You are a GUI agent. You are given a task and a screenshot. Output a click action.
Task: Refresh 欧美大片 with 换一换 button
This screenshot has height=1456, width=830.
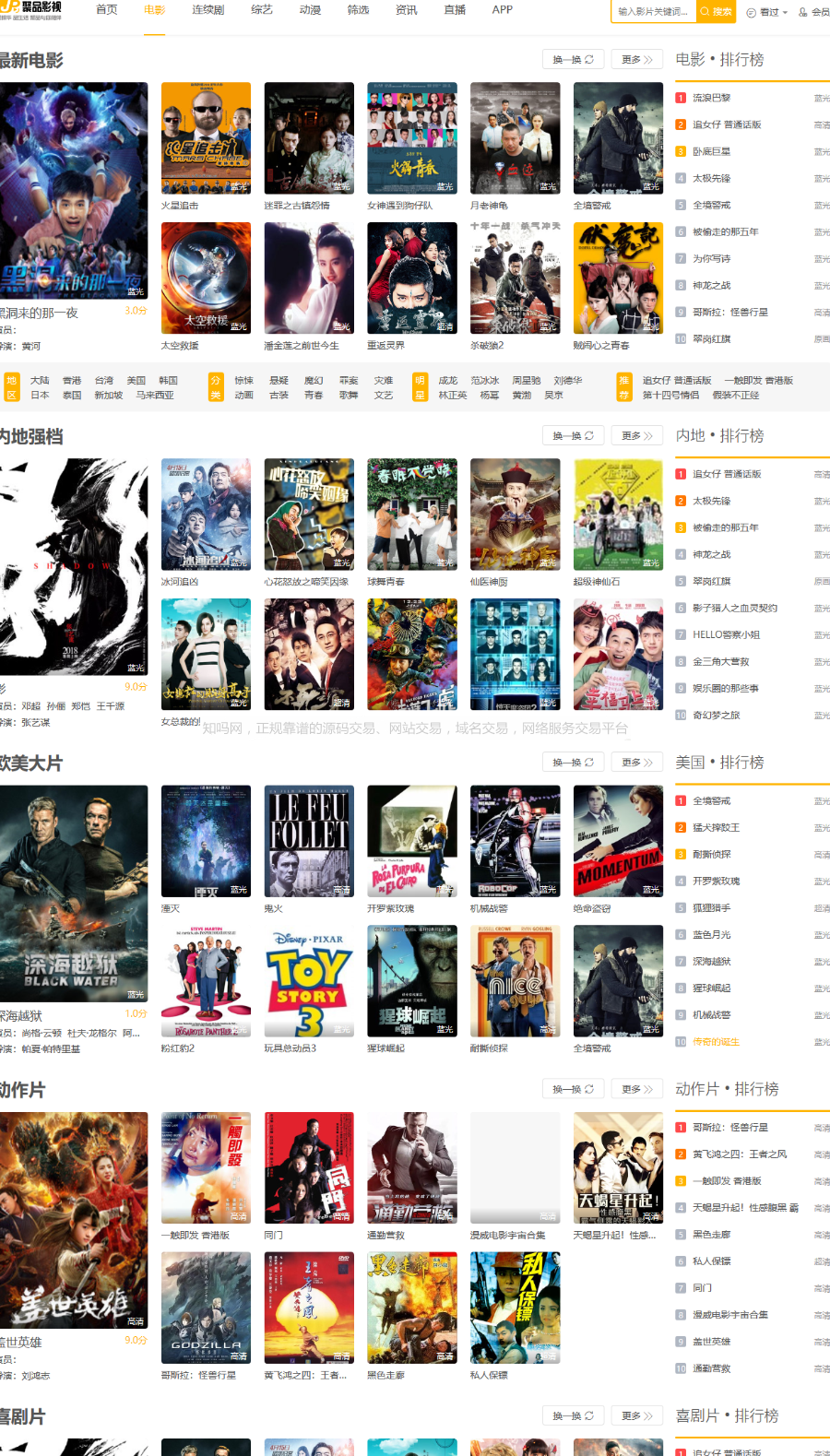pos(573,763)
